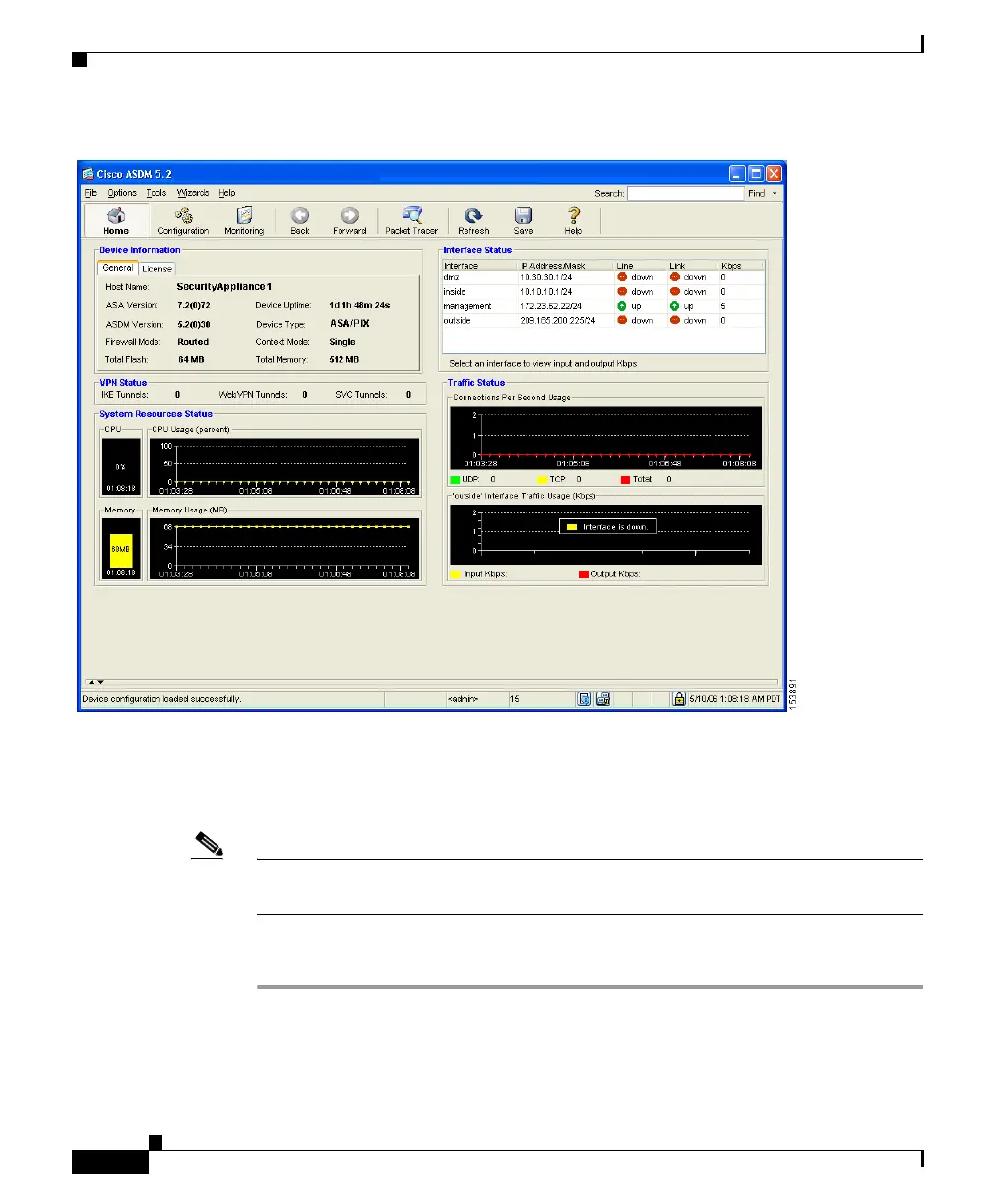This screenshot has width=992, height=1204.
Task: Open the Find dropdown arrow
Action: click(775, 194)
